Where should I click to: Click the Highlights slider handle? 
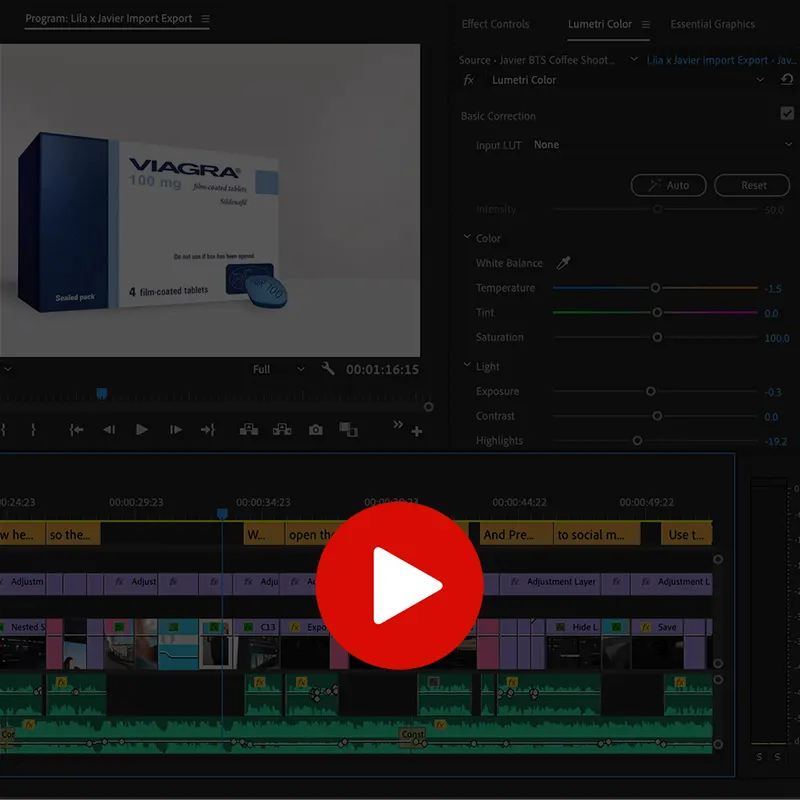click(x=637, y=441)
